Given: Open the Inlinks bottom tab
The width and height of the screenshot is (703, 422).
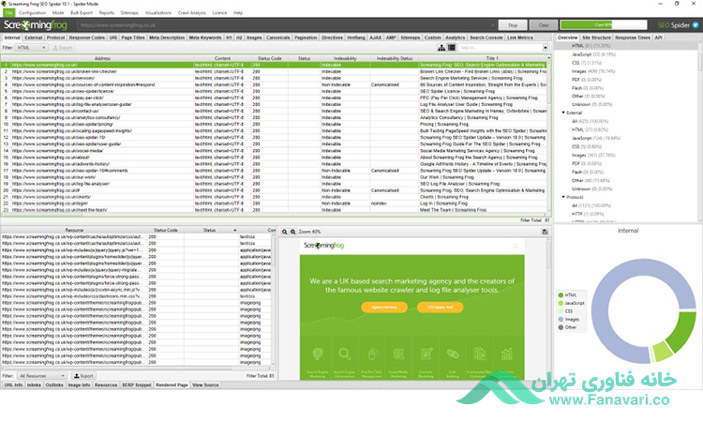Looking at the screenshot, I should tap(34, 385).
